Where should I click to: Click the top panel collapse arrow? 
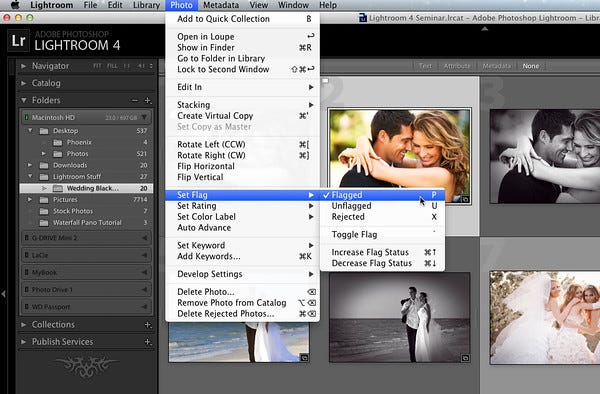point(484,29)
